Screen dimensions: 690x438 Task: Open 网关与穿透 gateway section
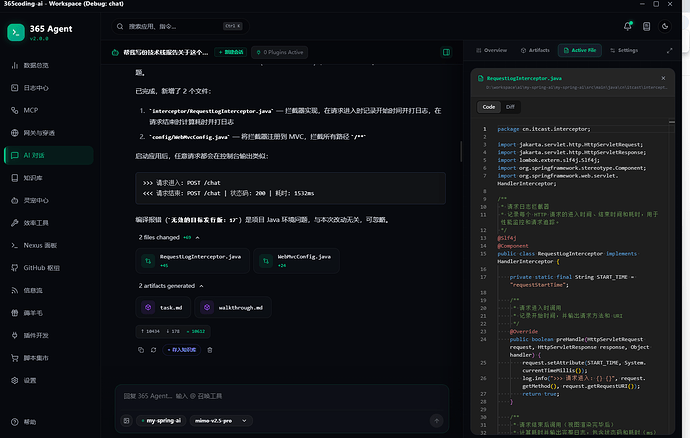(48, 133)
